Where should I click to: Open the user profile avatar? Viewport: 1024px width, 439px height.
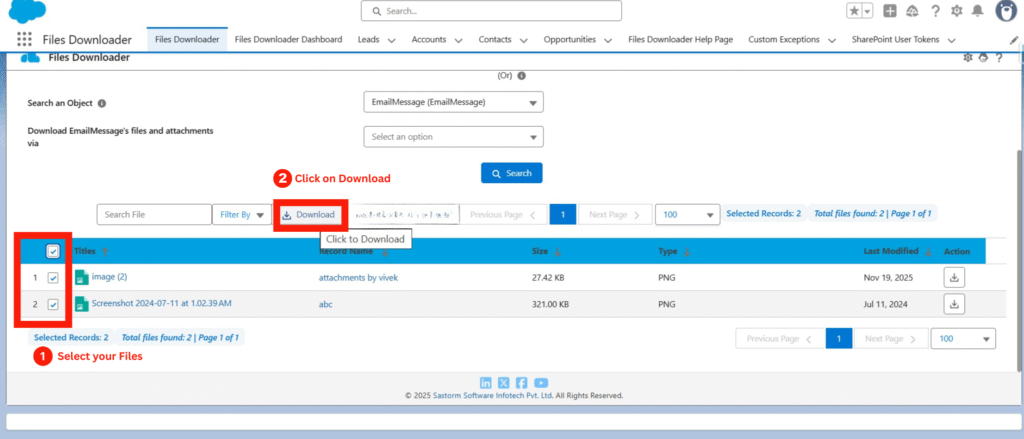pyautogui.click(x=1008, y=11)
